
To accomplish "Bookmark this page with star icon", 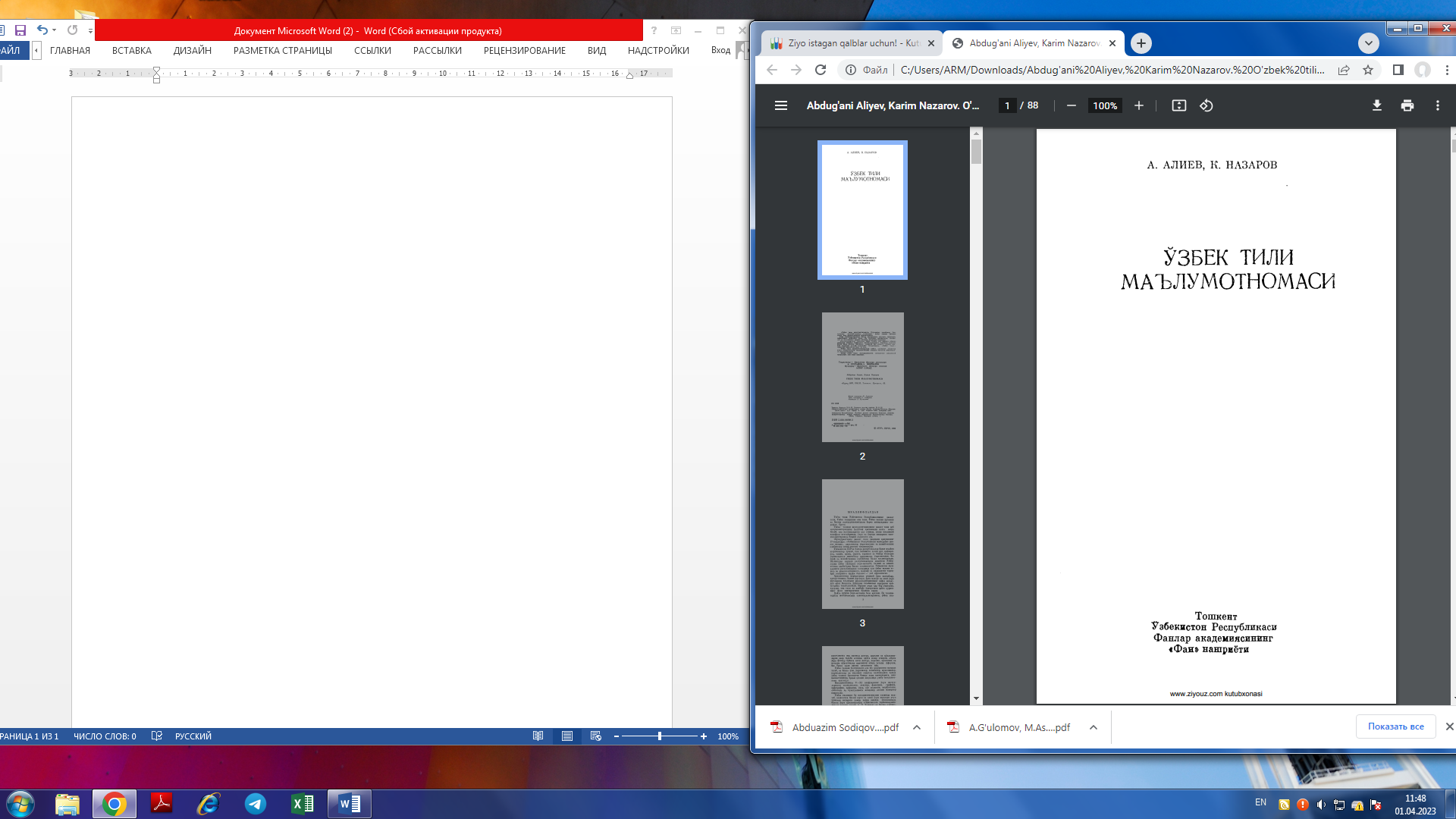I will point(1368,70).
